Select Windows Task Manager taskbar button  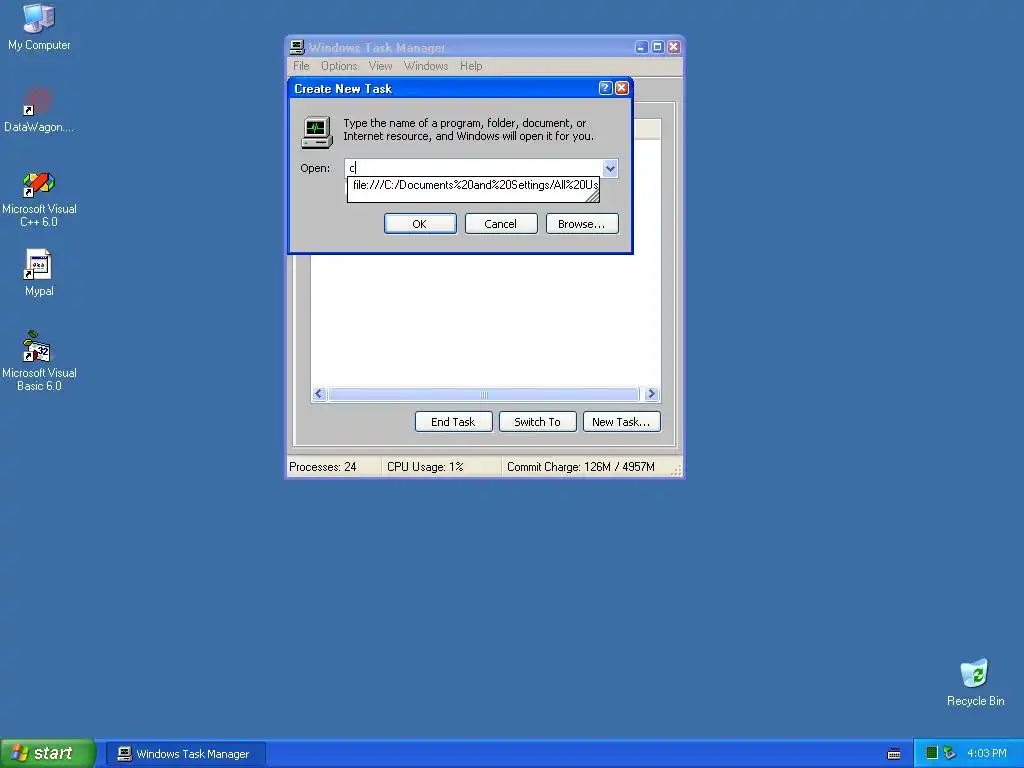[185, 754]
